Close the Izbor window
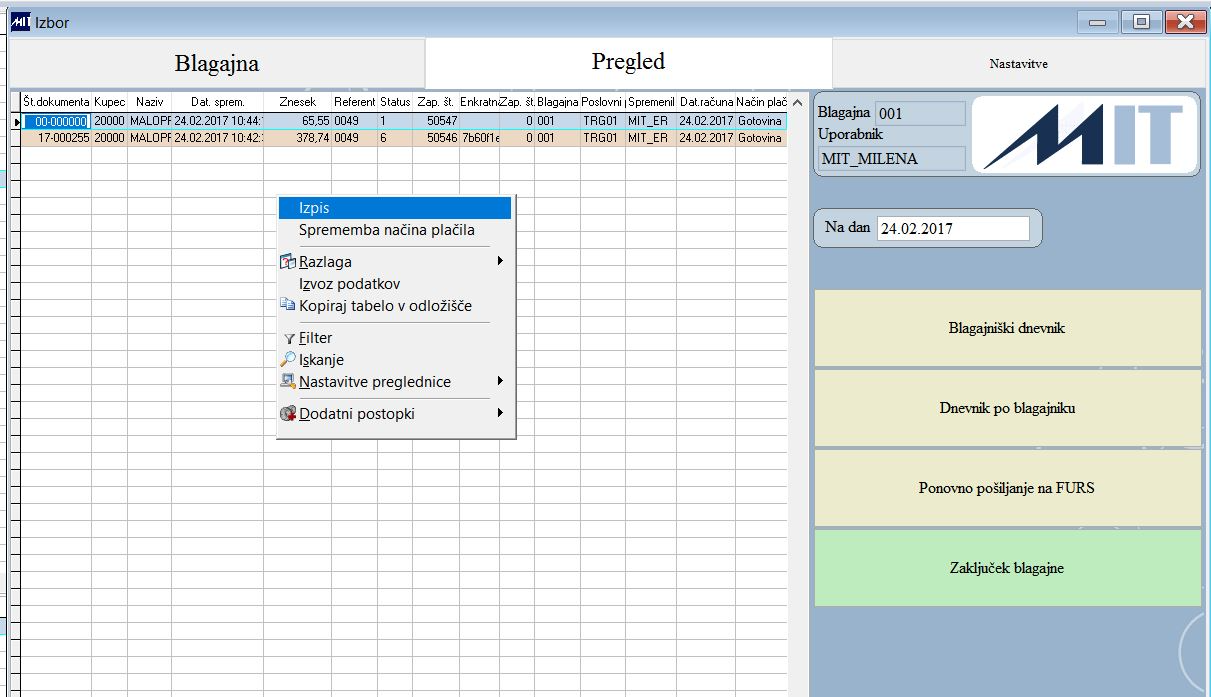Image resolution: width=1211 pixels, height=697 pixels. (x=1184, y=22)
